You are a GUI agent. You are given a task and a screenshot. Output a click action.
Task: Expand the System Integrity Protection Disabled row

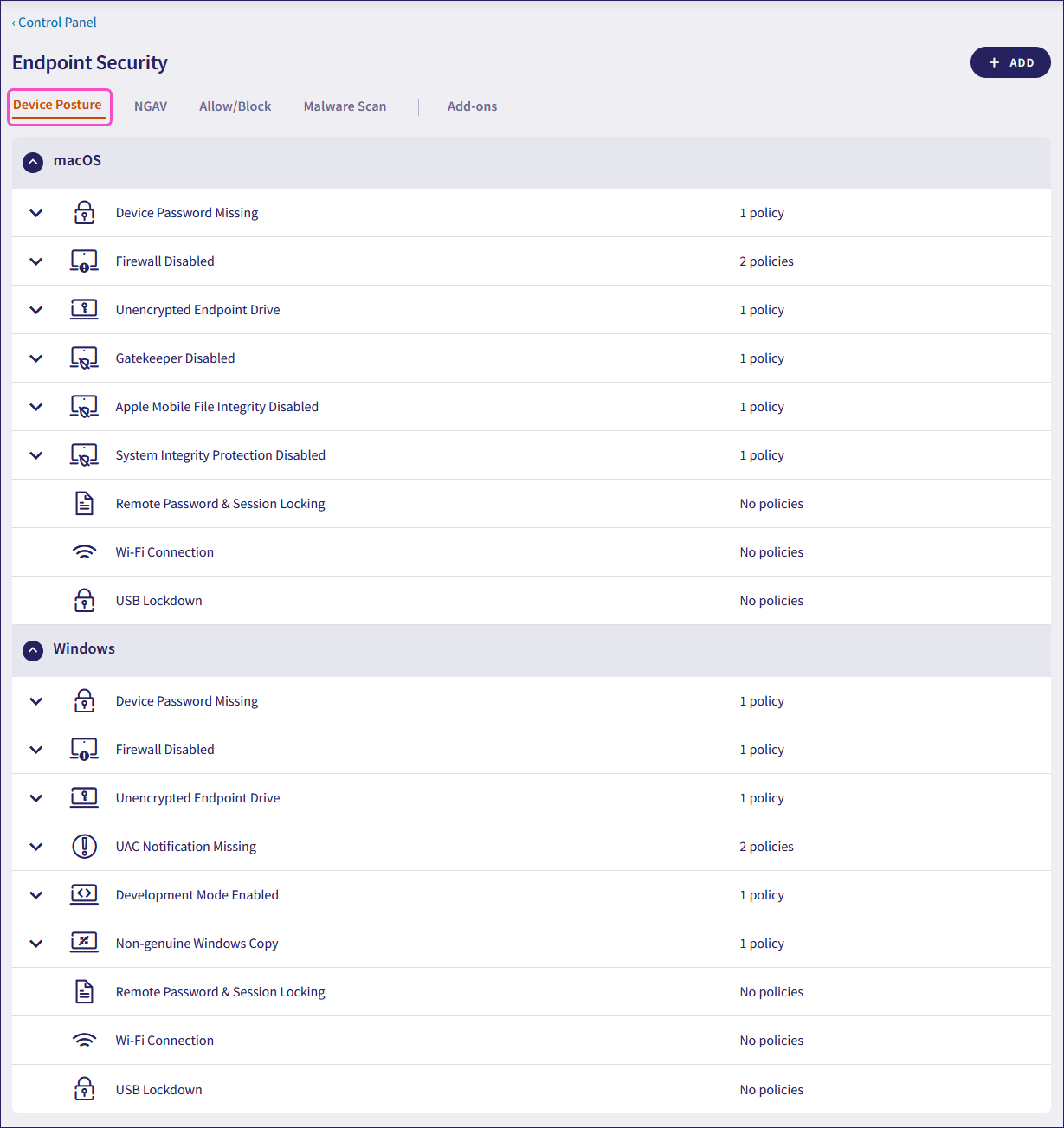(x=36, y=455)
